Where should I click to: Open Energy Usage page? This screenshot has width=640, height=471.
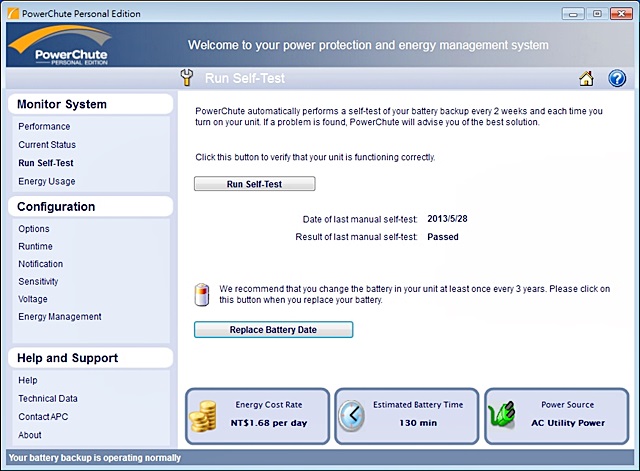(47, 181)
